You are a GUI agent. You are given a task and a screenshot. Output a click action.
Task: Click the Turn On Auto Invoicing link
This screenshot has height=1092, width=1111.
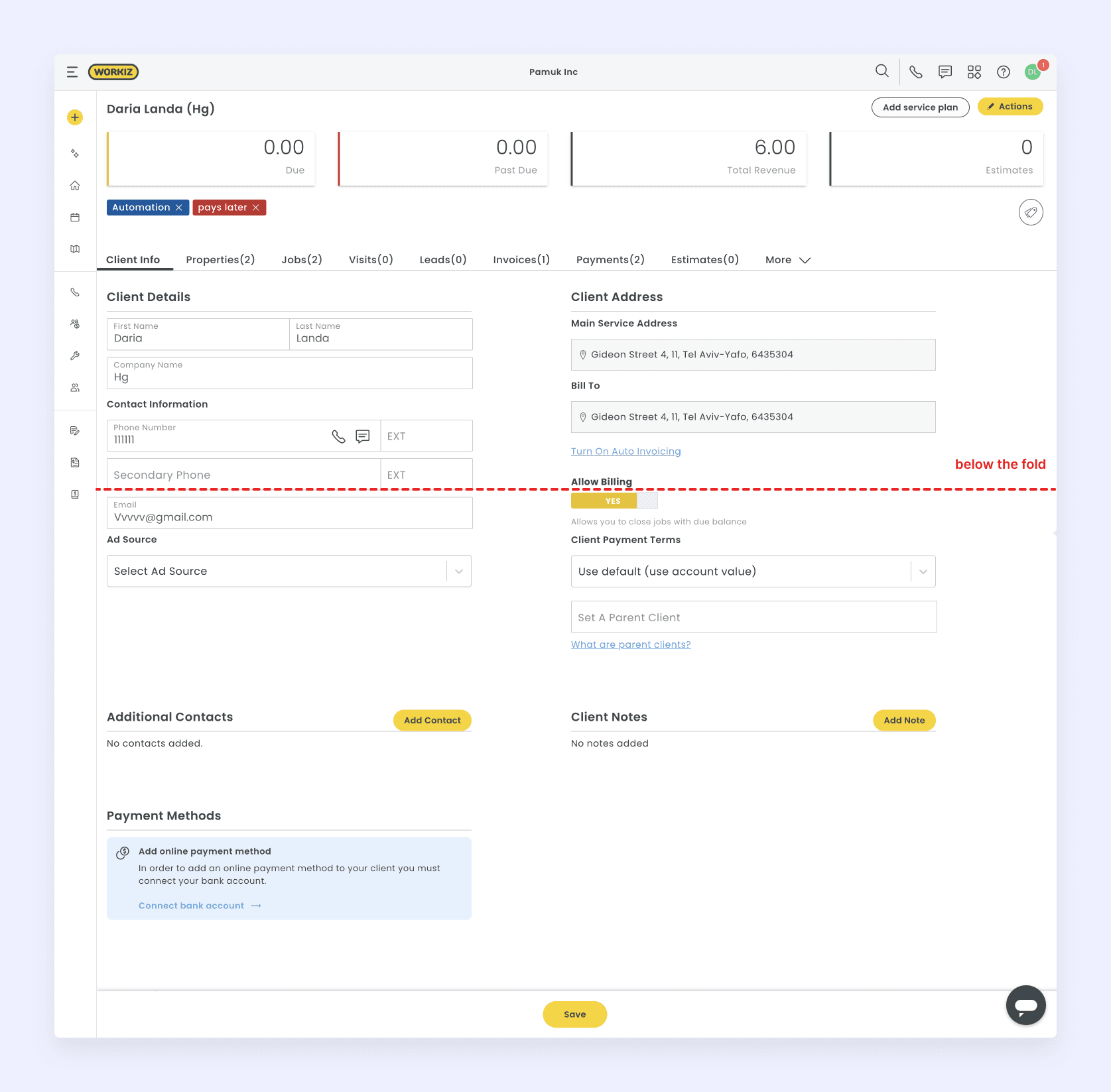626,452
